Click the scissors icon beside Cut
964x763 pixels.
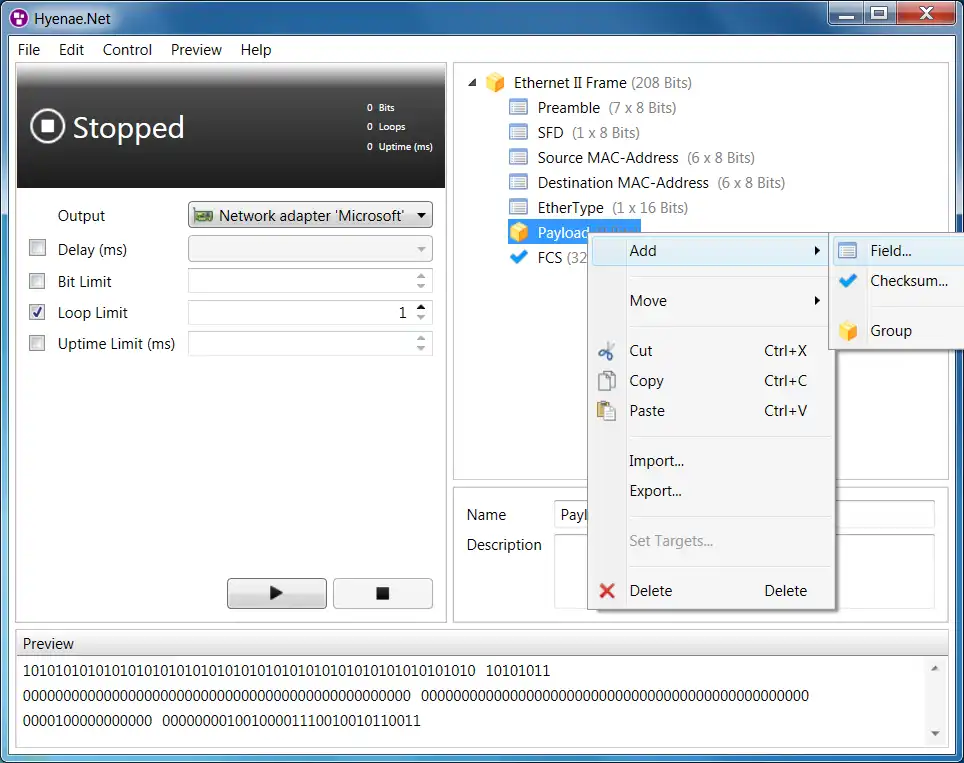(606, 351)
